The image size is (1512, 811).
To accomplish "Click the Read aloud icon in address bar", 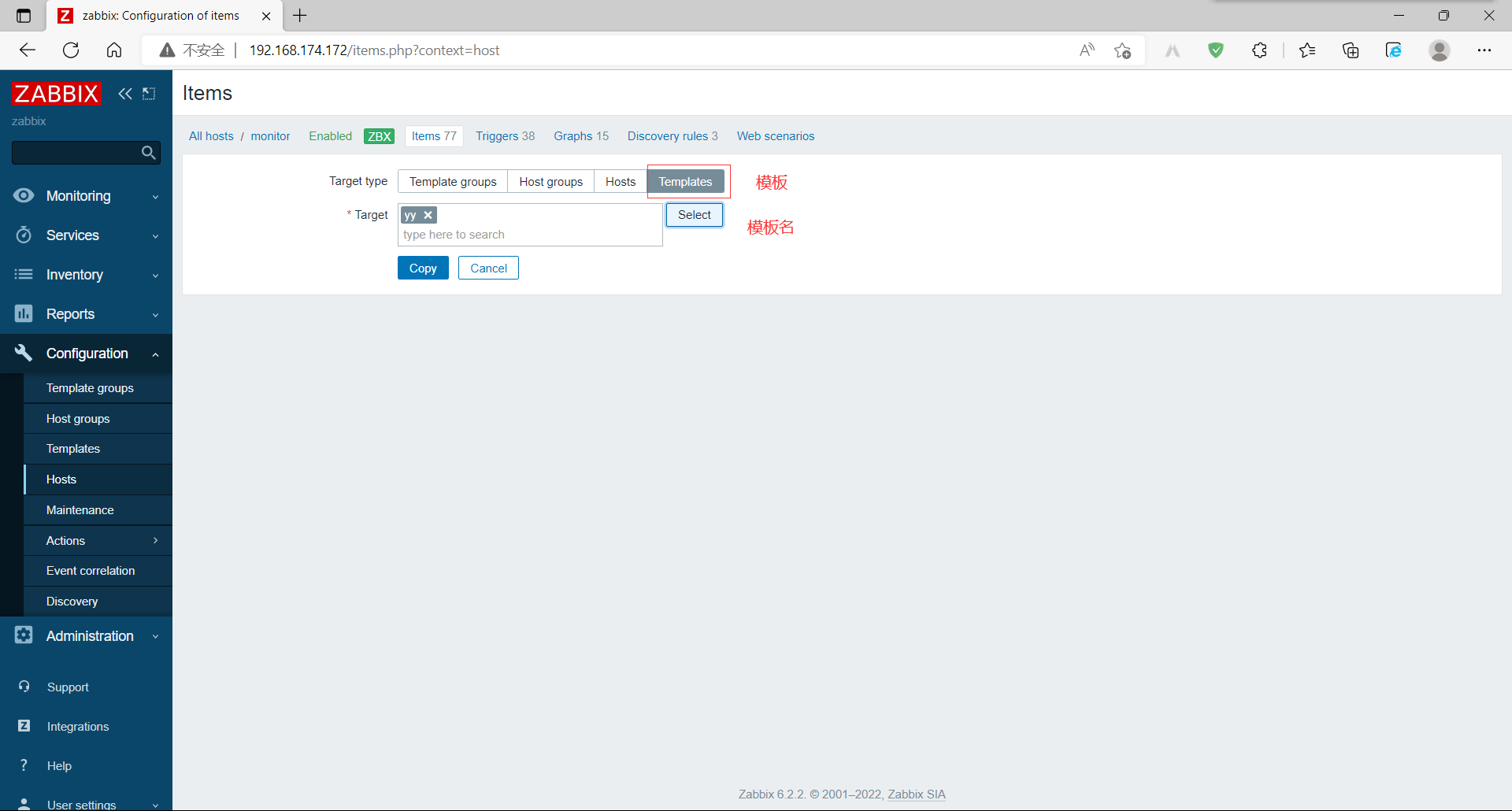I will pyautogui.click(x=1087, y=50).
